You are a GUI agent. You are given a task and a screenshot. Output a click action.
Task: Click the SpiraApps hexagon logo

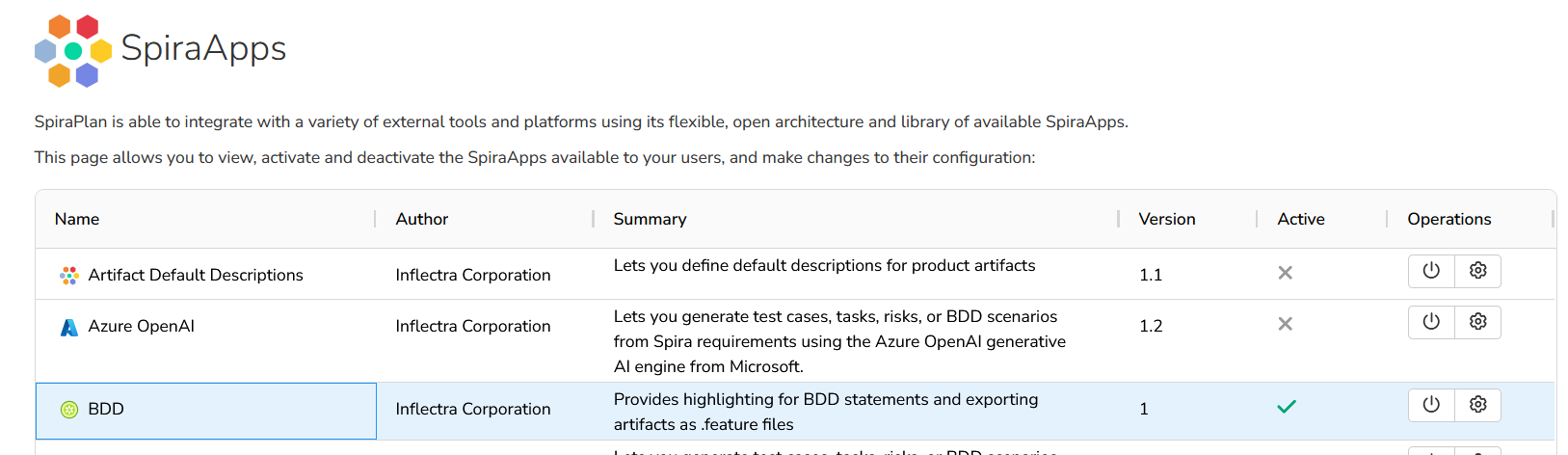(73, 51)
